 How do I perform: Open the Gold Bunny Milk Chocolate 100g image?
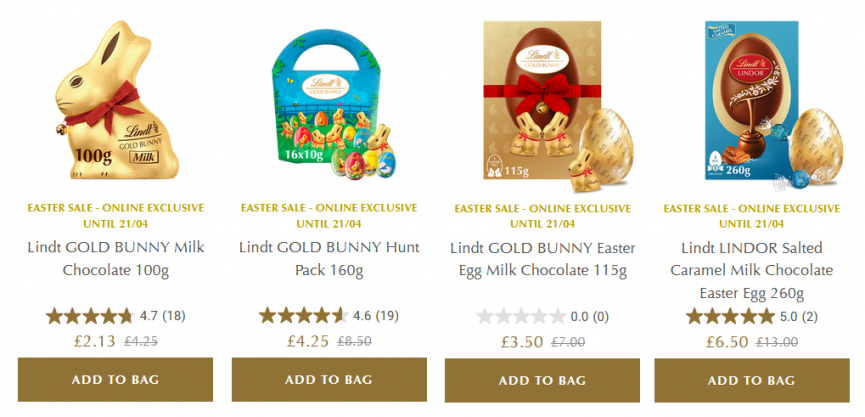pyautogui.click(x=117, y=100)
